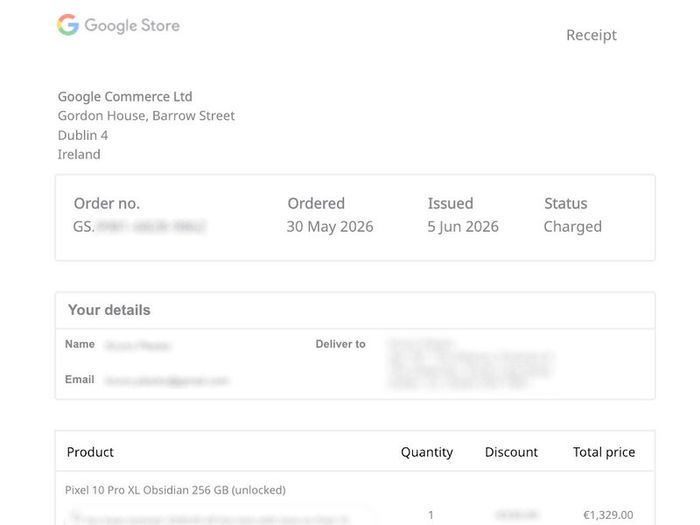Select the Google Commerce Ltd company name
Viewport: 700px width, 525px height.
tap(125, 96)
